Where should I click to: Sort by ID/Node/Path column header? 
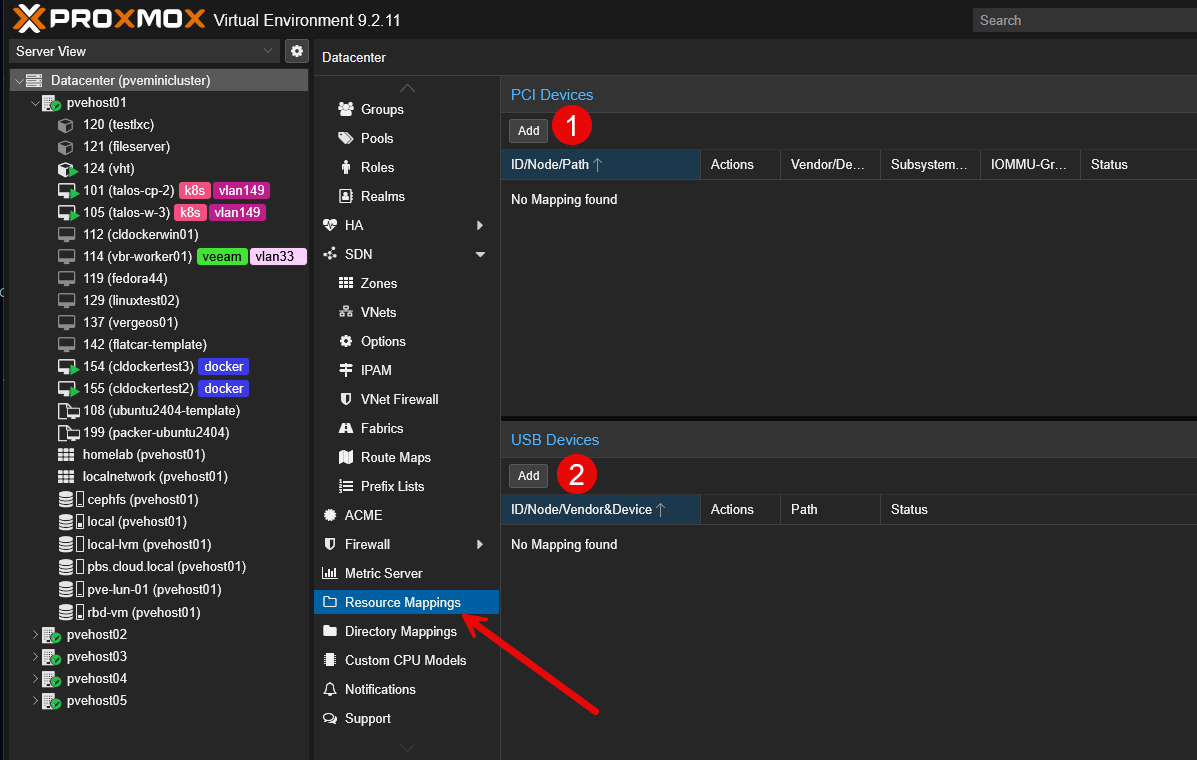click(x=600, y=165)
